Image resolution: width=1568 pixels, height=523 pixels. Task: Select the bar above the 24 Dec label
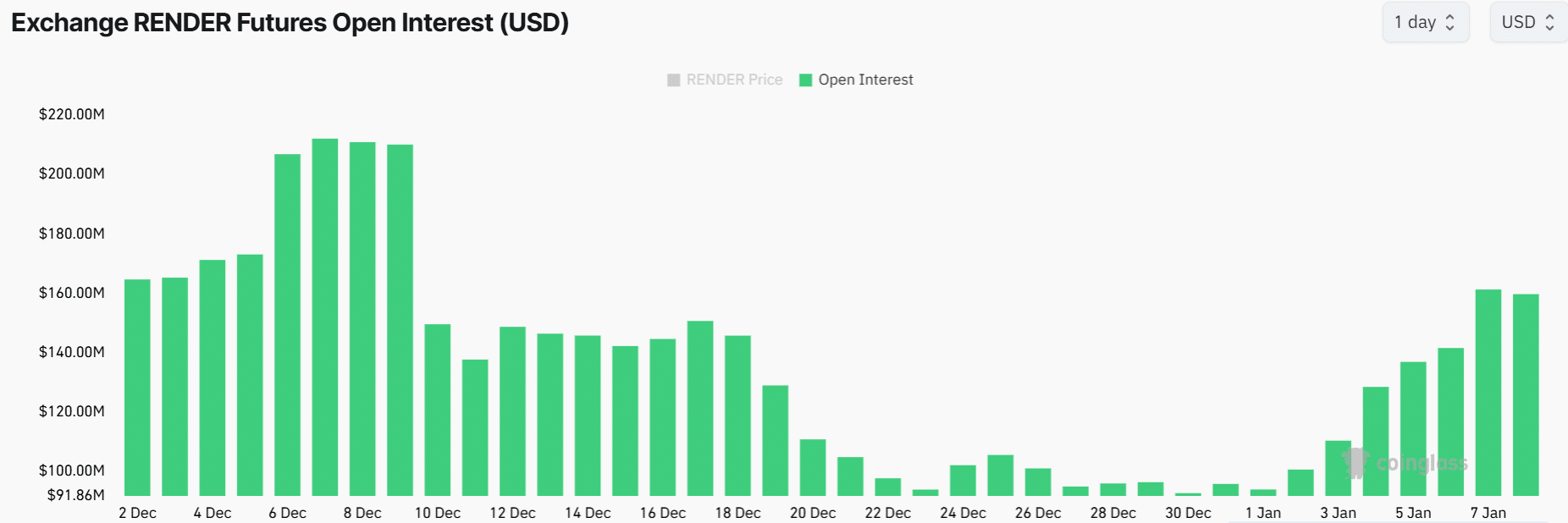(x=963, y=480)
